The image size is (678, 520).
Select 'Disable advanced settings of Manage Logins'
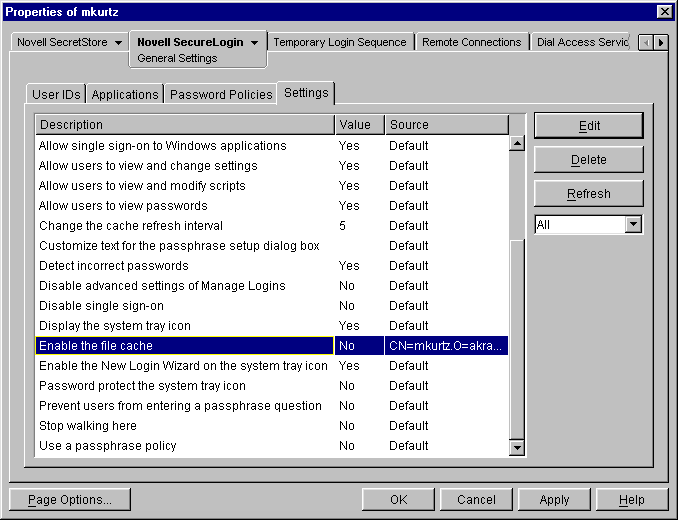pyautogui.click(x=272, y=286)
